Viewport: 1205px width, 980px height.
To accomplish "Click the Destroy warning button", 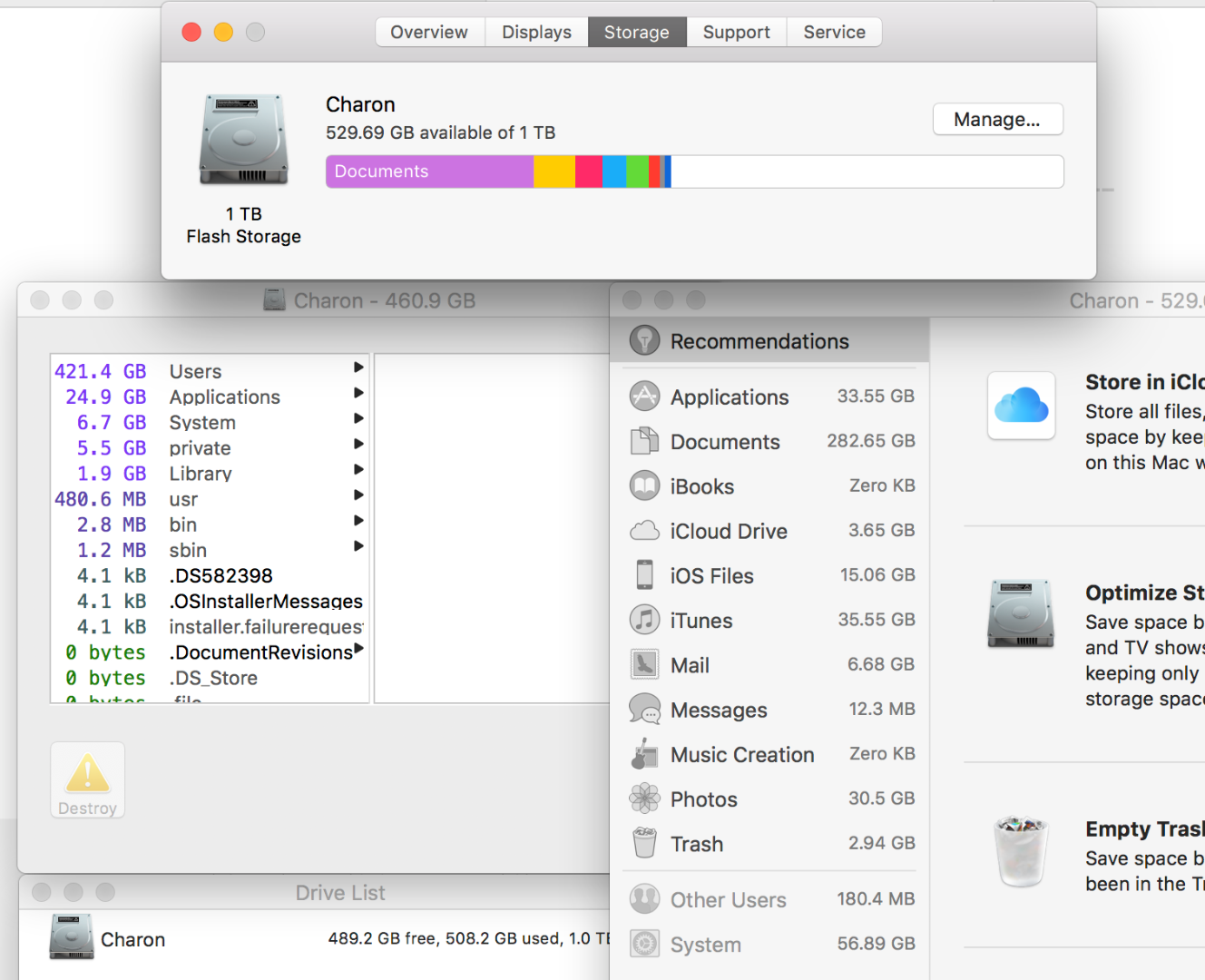I will point(87,780).
